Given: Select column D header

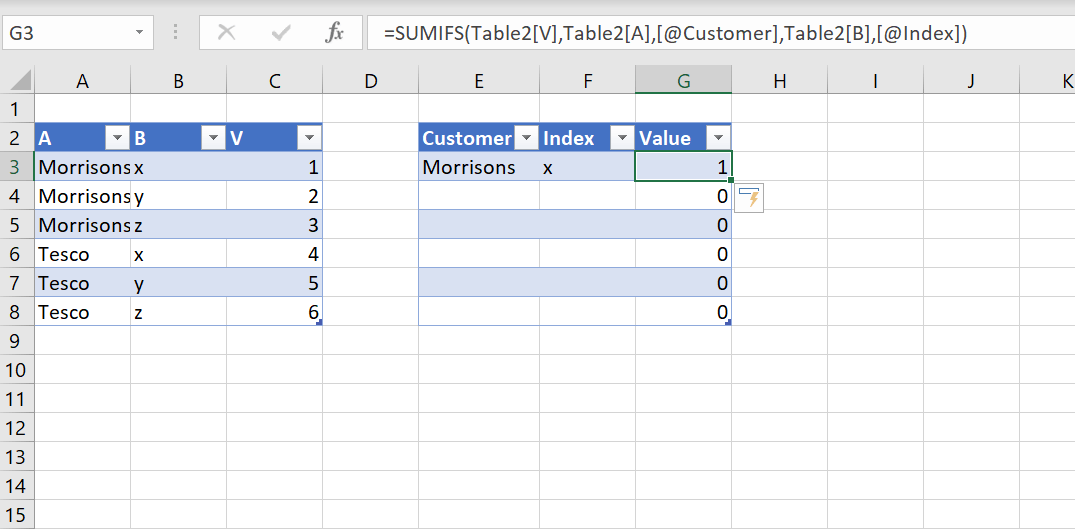Looking at the screenshot, I should click(371, 82).
